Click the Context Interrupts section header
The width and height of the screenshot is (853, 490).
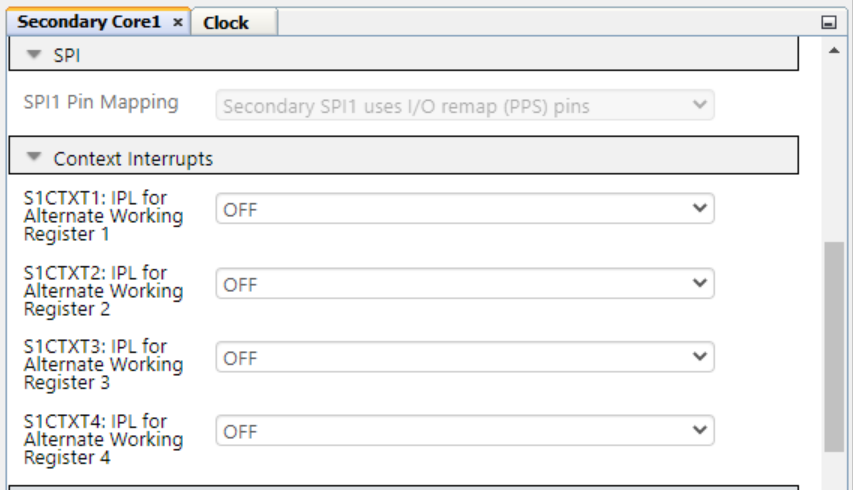(404, 156)
